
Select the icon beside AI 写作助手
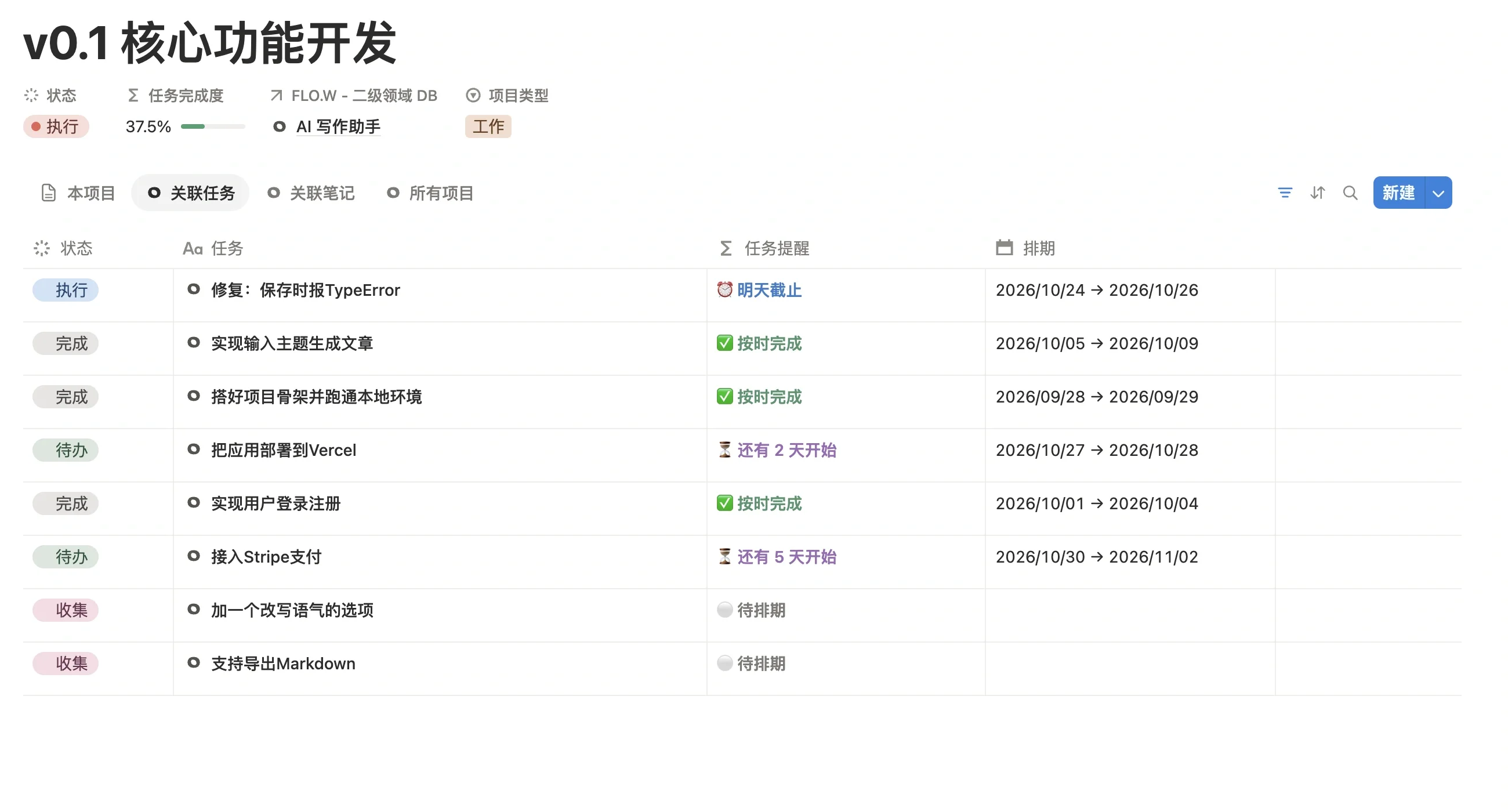(x=279, y=126)
